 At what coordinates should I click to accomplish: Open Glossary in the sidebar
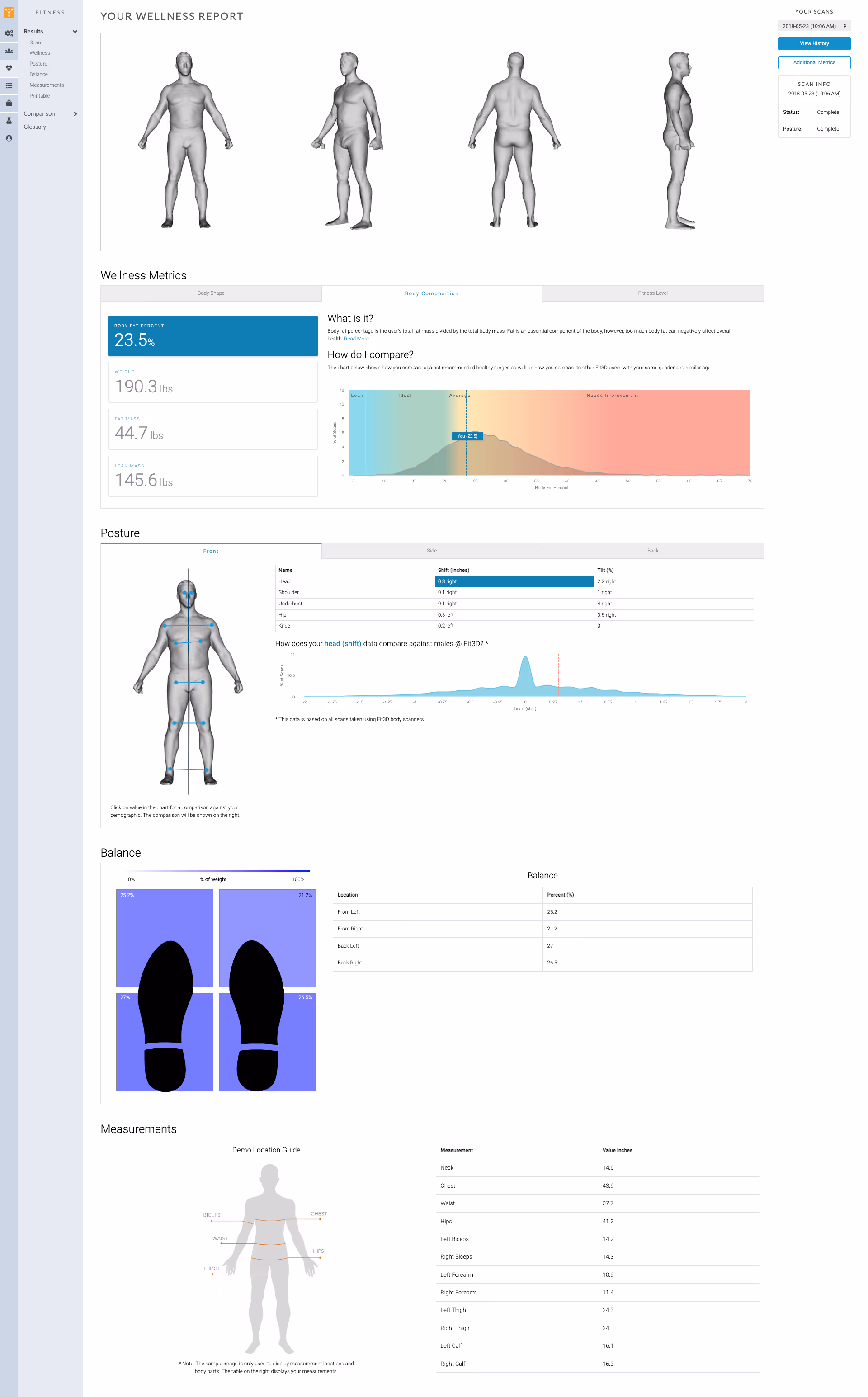[35, 127]
